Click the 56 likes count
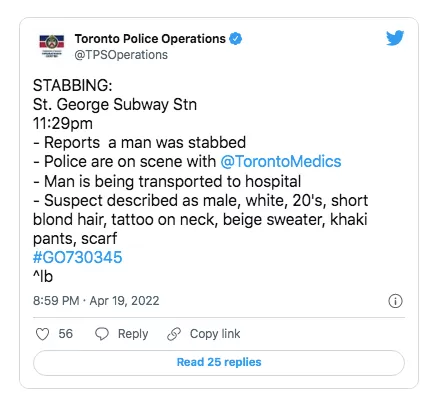The height and width of the screenshot is (406, 439). point(66,334)
